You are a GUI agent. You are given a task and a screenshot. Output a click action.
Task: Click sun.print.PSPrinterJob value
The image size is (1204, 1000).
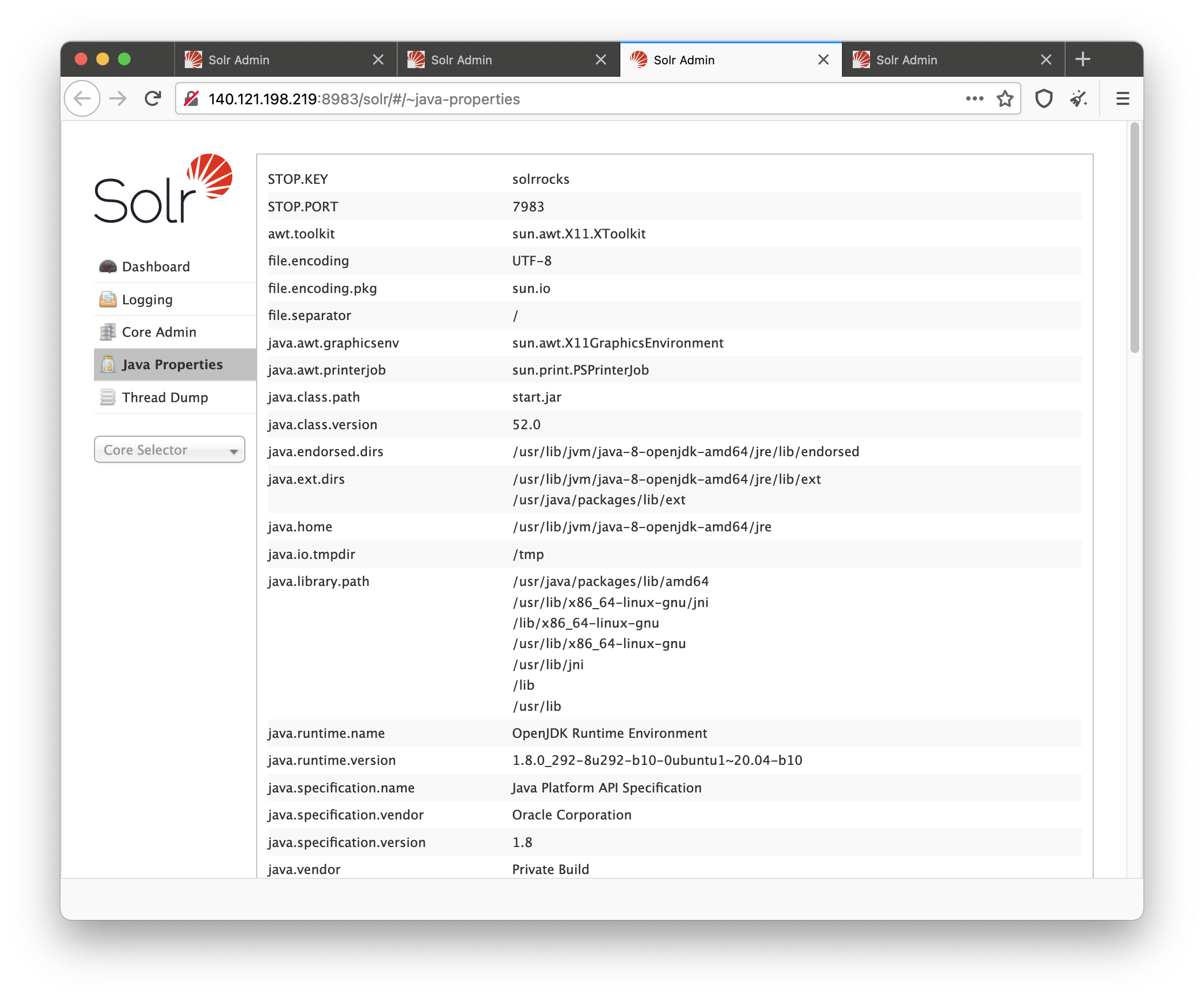click(x=580, y=370)
